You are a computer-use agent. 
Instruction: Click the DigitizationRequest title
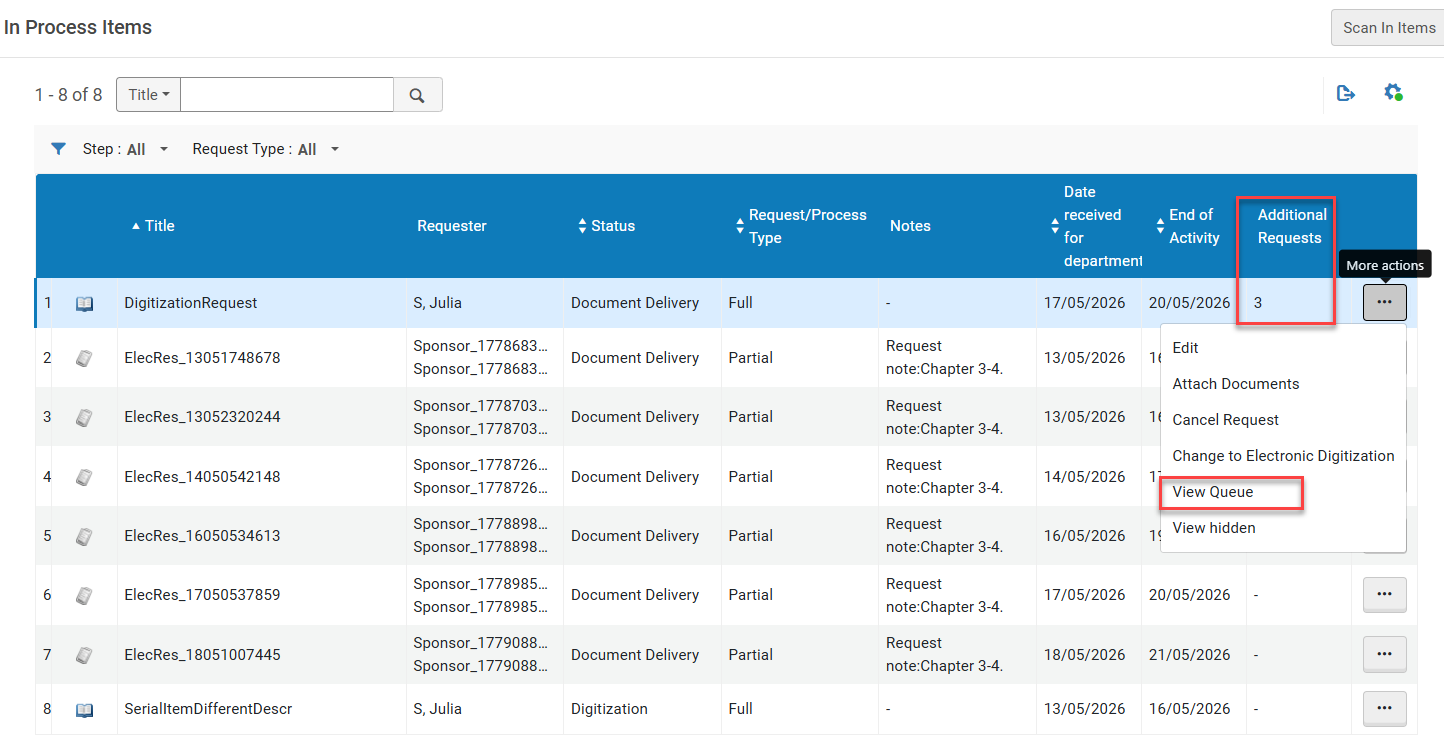pos(191,303)
